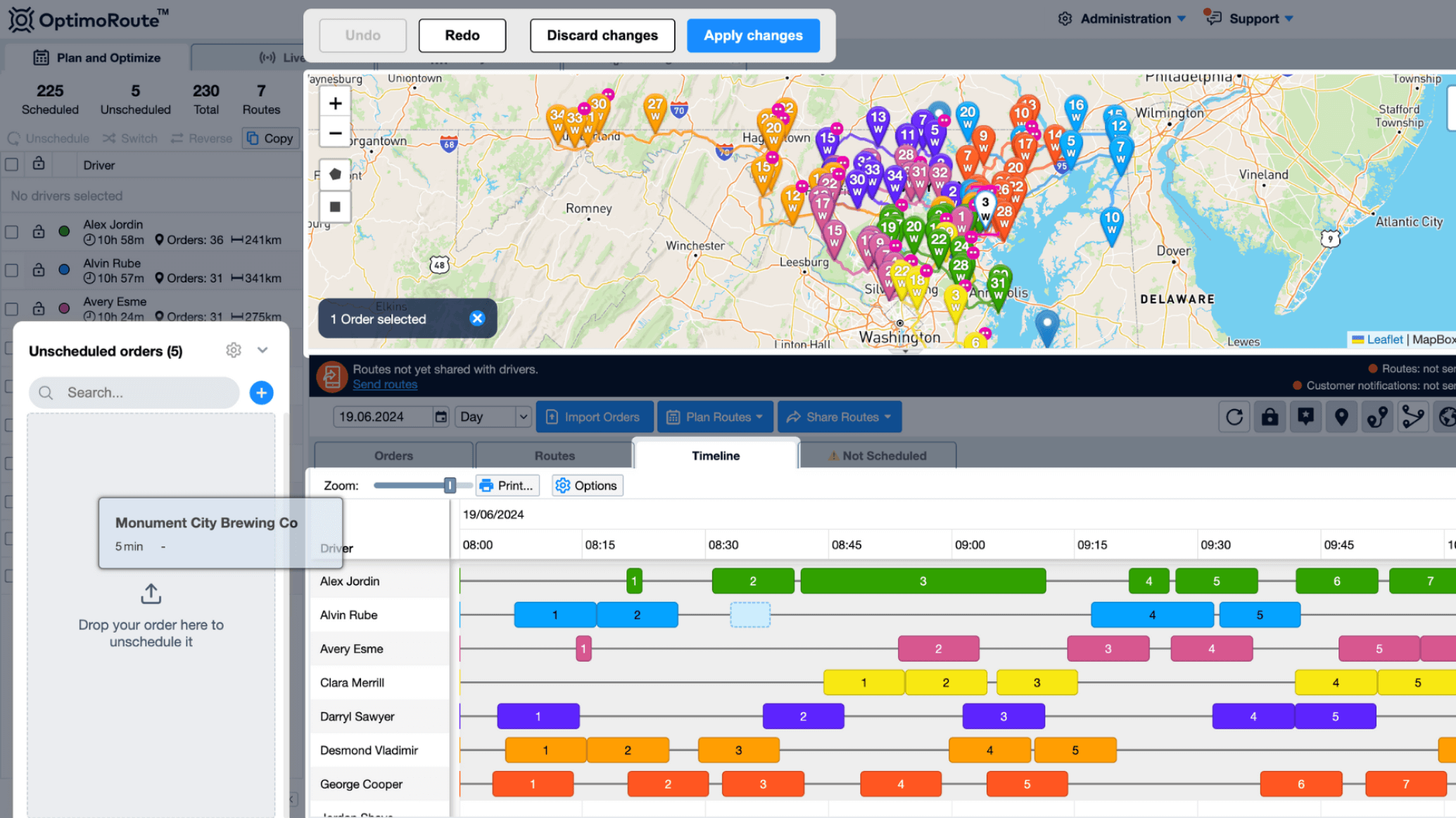Click the calendar icon beside the date field
Screen dimensions: 1456x818
(x=441, y=416)
